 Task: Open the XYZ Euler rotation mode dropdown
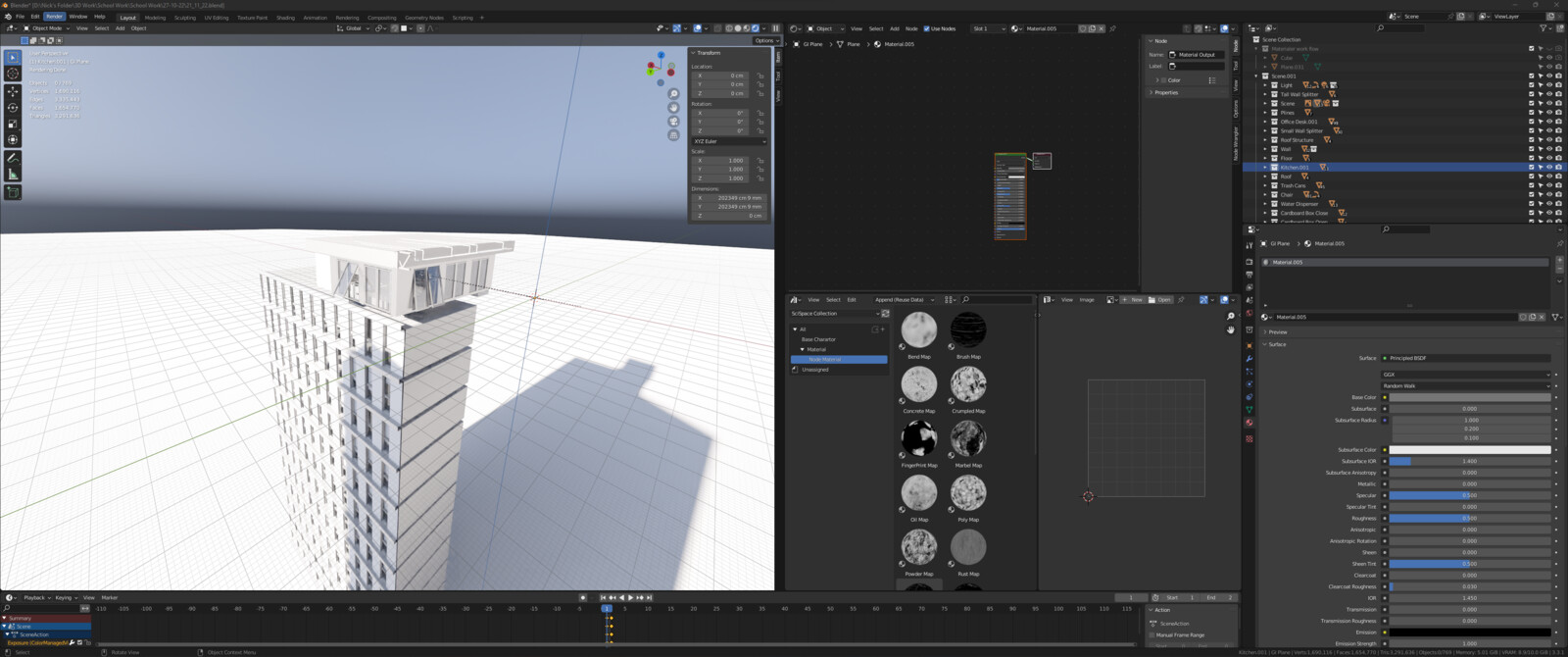coord(729,141)
